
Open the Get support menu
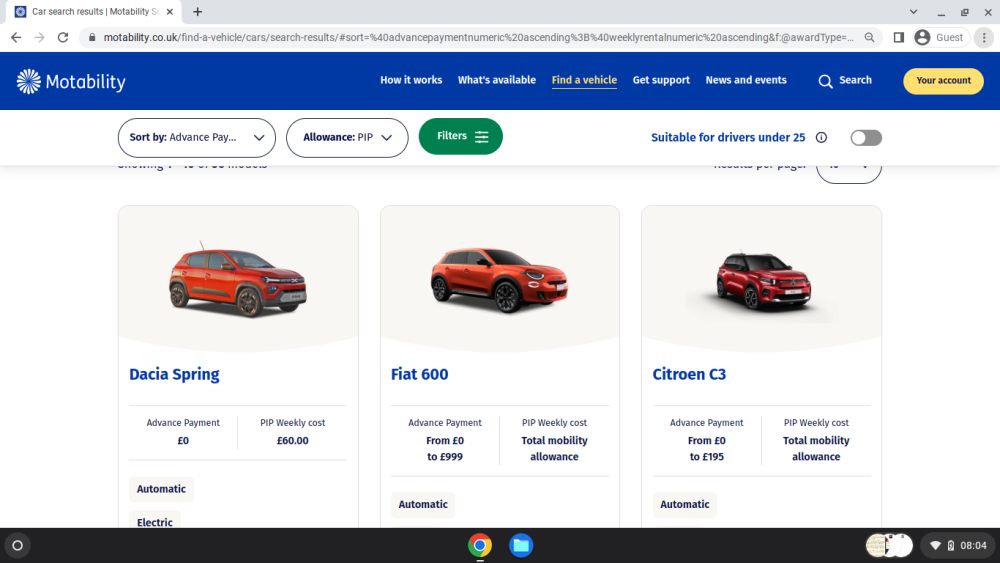(661, 80)
